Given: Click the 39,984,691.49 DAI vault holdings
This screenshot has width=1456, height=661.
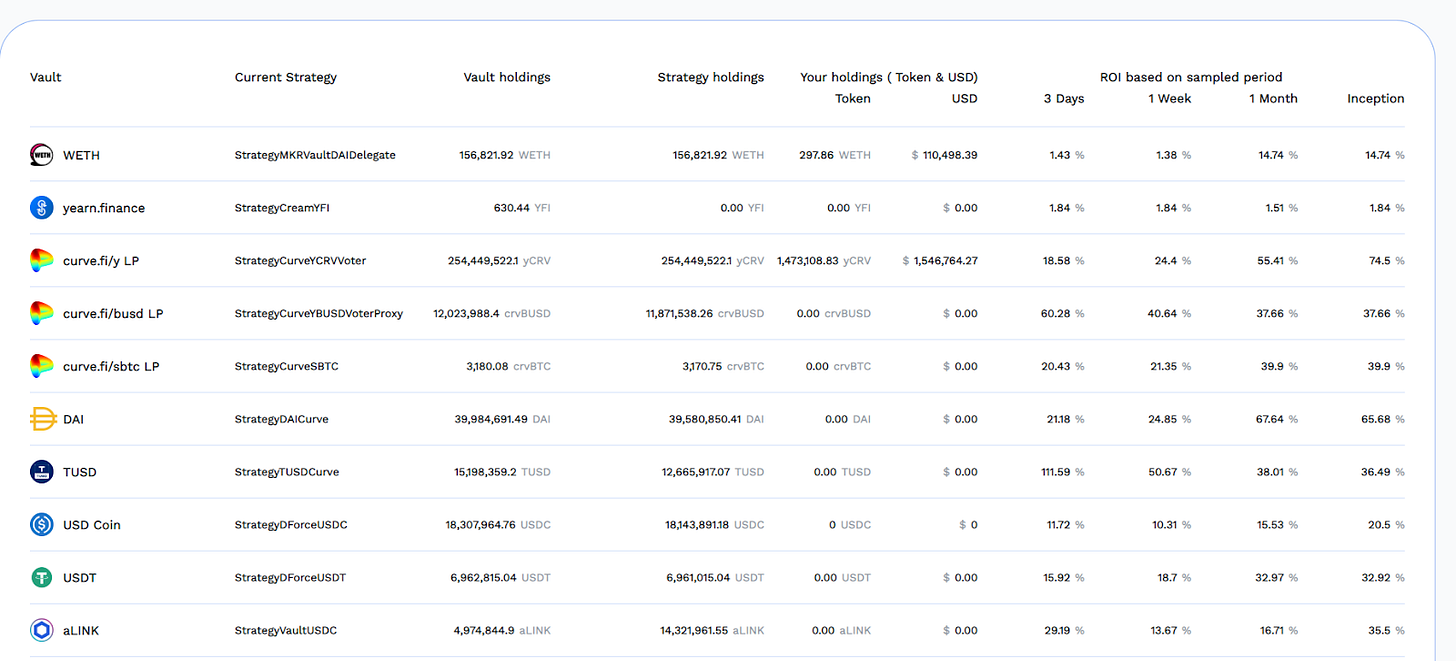Looking at the screenshot, I should click(x=502, y=419).
